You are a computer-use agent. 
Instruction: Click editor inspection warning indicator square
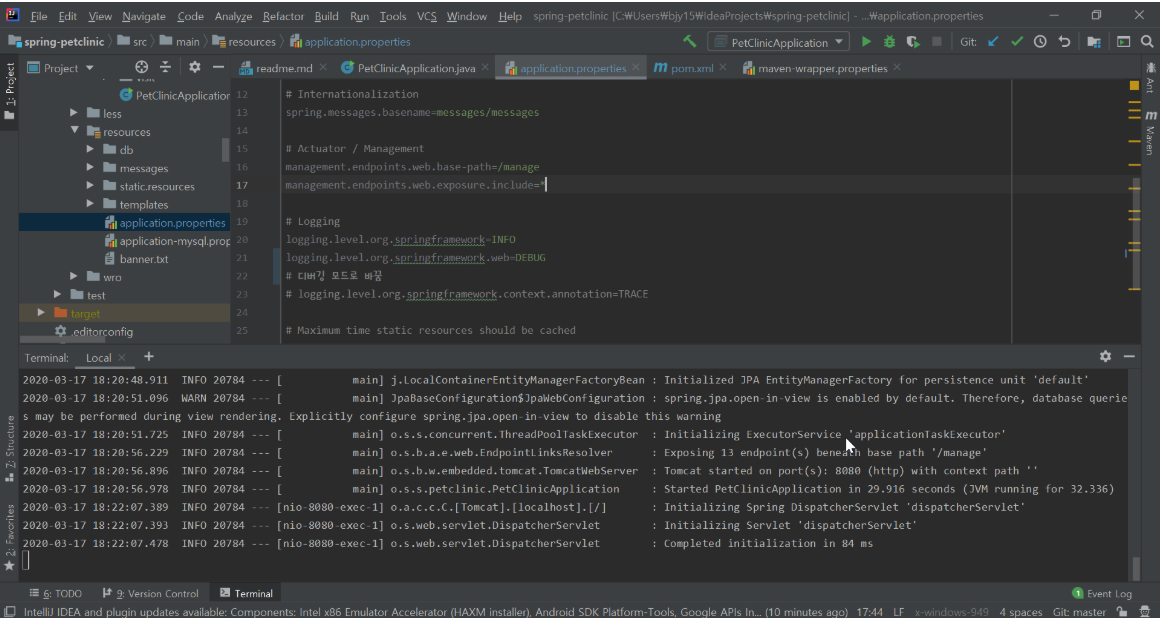click(x=1134, y=86)
